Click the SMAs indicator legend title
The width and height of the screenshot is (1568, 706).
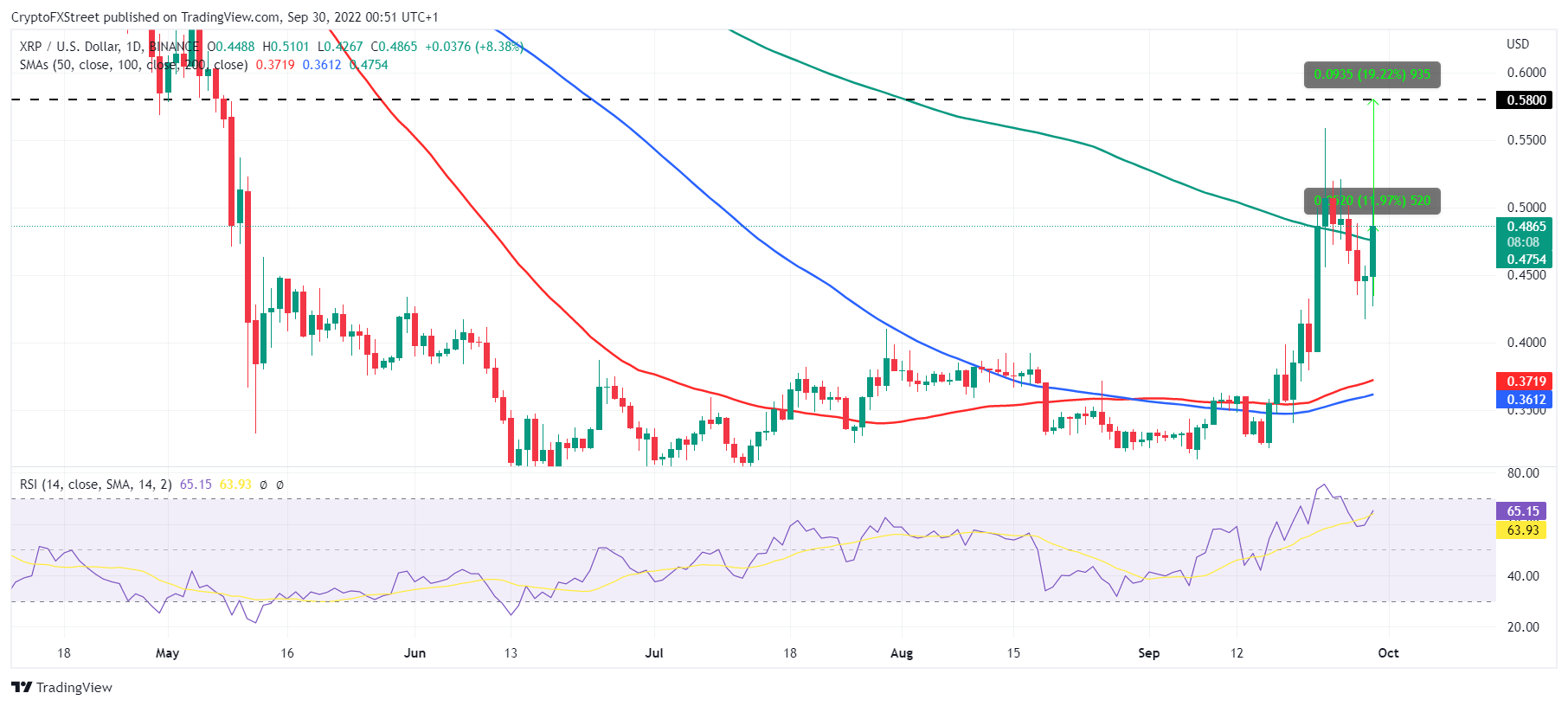click(134, 65)
